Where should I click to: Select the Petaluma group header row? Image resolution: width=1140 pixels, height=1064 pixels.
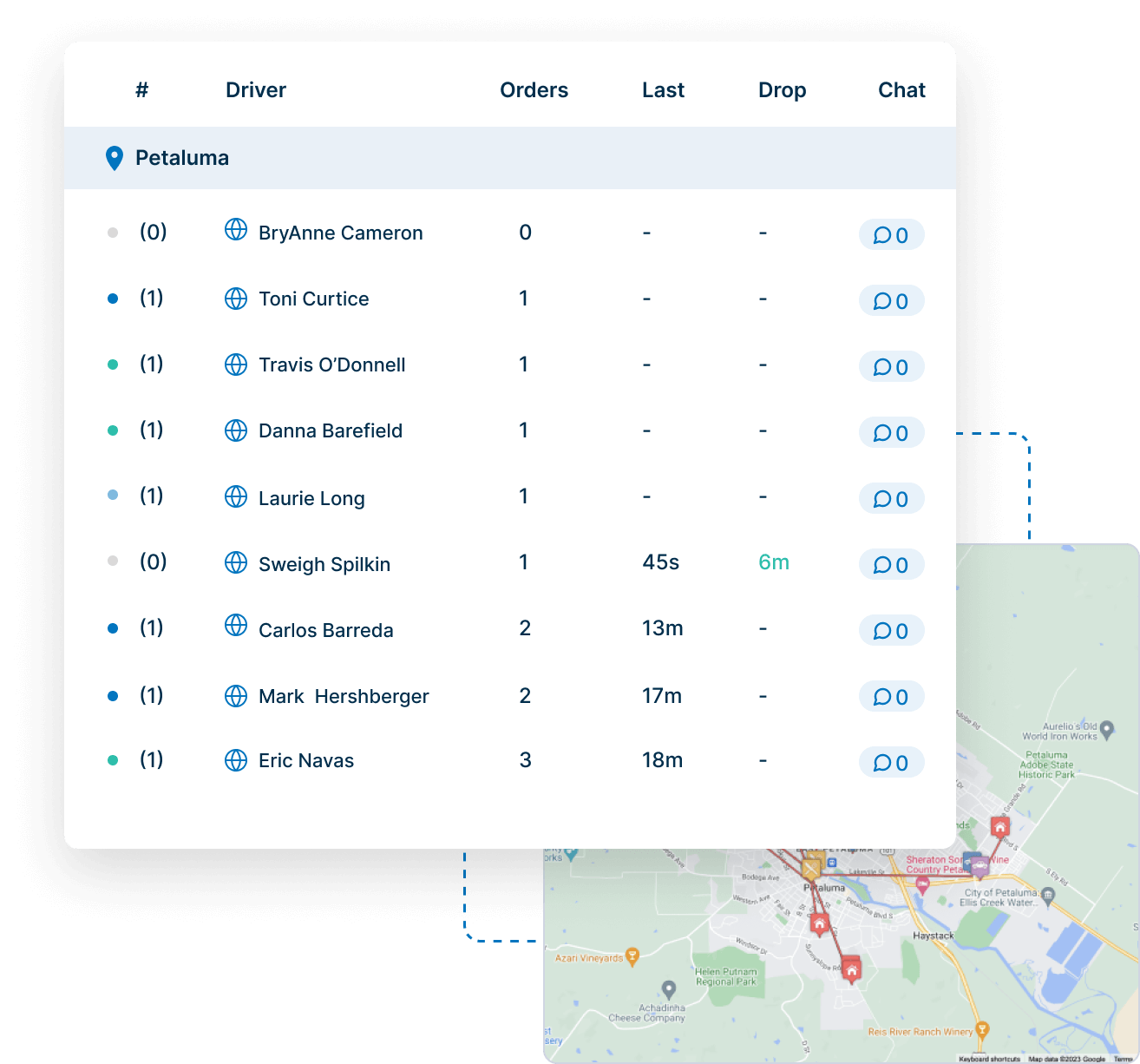[x=510, y=158]
